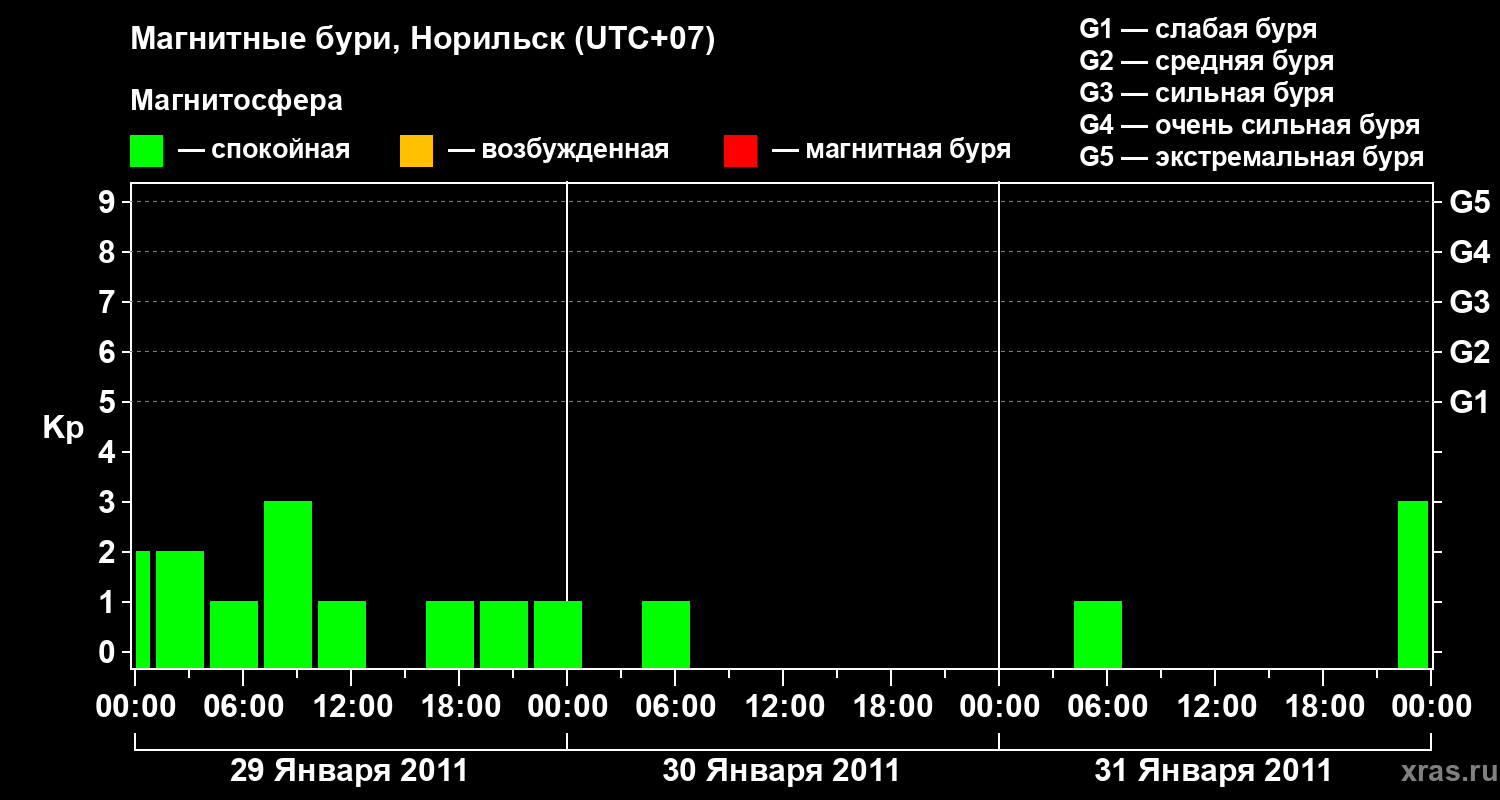Select the G3 — сильная буря description
Screen dimensions: 1500x800
point(1206,94)
